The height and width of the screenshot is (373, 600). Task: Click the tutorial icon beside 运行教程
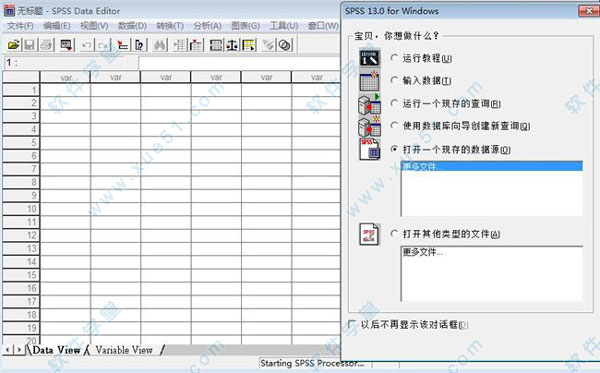point(370,58)
